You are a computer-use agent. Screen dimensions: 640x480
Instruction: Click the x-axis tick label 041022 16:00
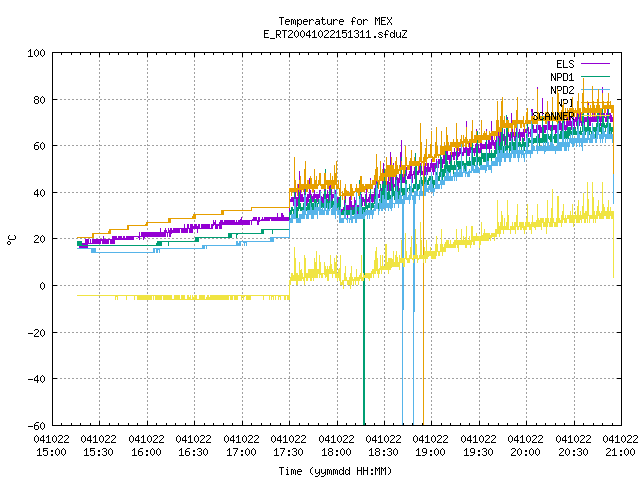(x=147, y=446)
